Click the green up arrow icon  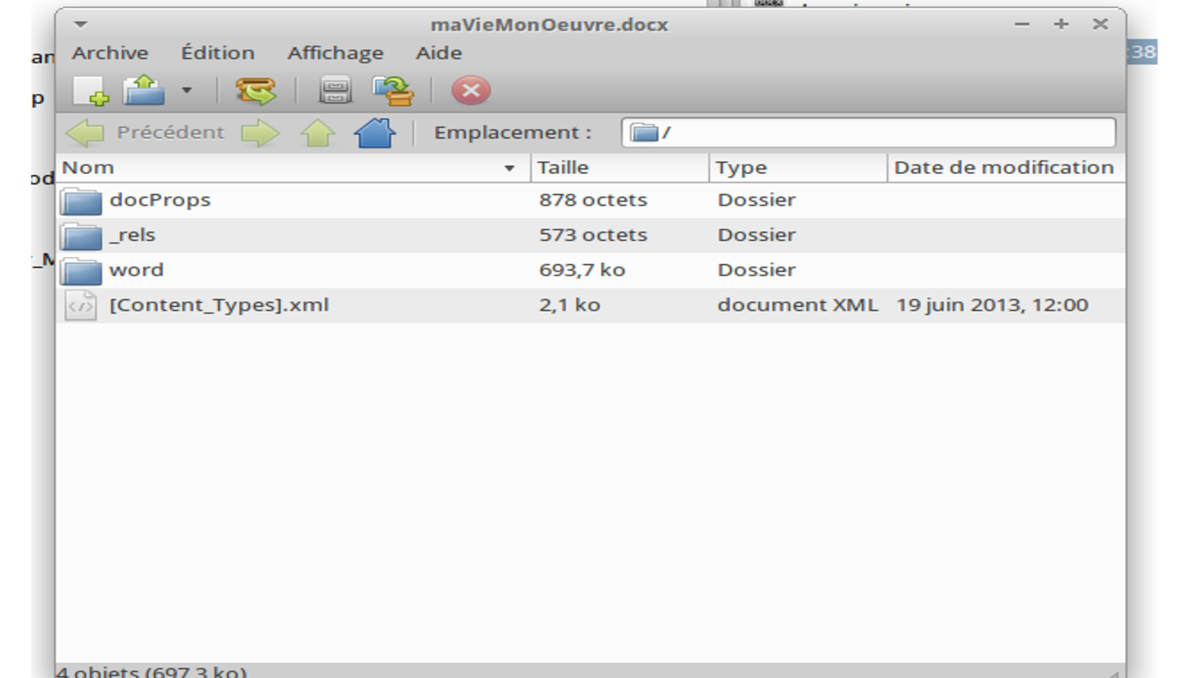click(x=318, y=133)
